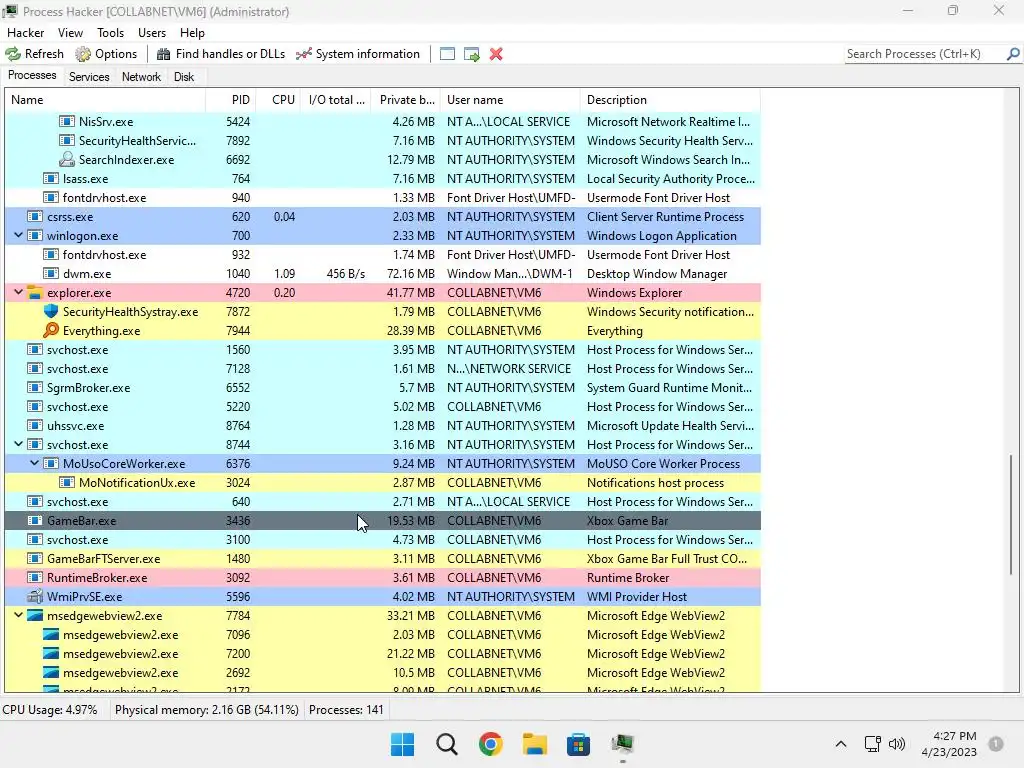
Task: Click the explorer.exe folder icon
Action: point(35,293)
